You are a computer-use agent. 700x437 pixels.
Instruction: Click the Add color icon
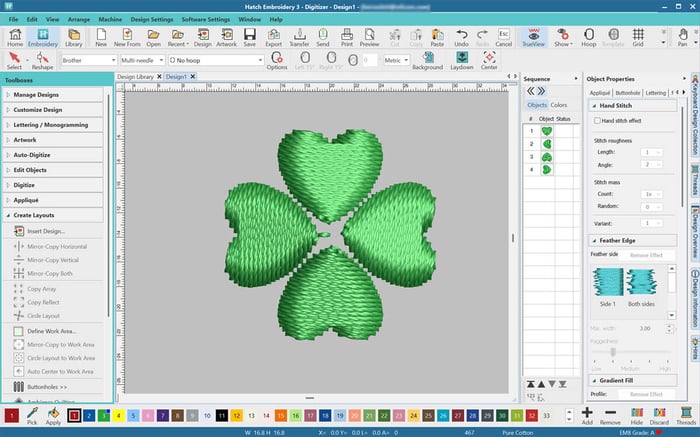[x=586, y=416]
